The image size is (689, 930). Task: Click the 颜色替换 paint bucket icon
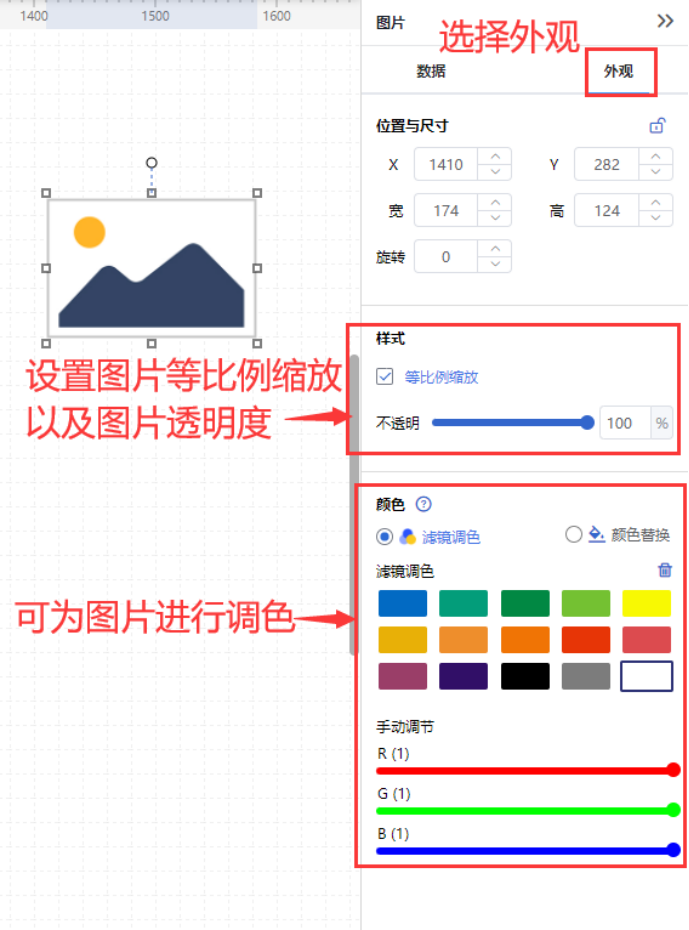pyautogui.click(x=596, y=534)
